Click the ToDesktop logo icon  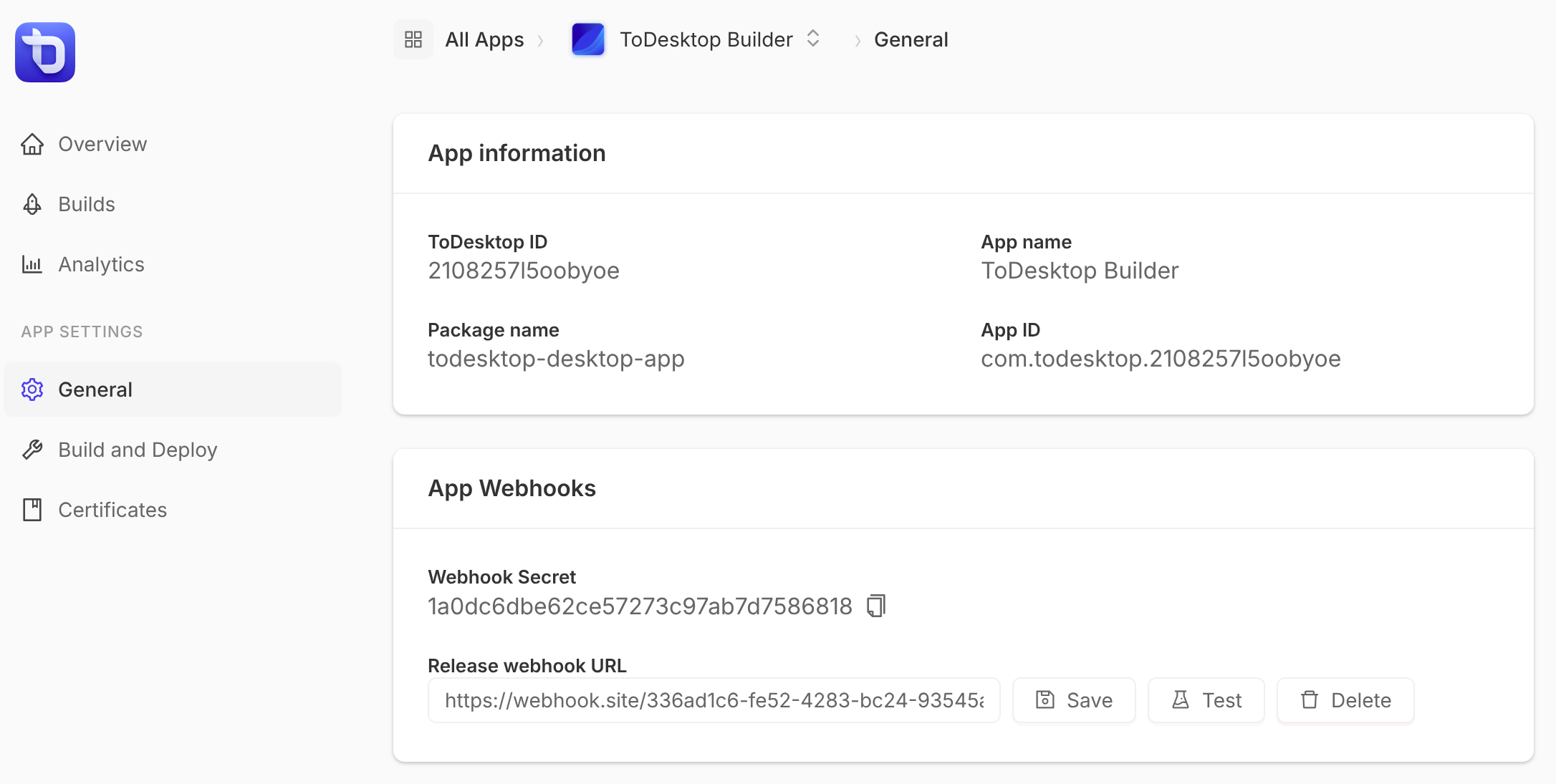point(44,52)
